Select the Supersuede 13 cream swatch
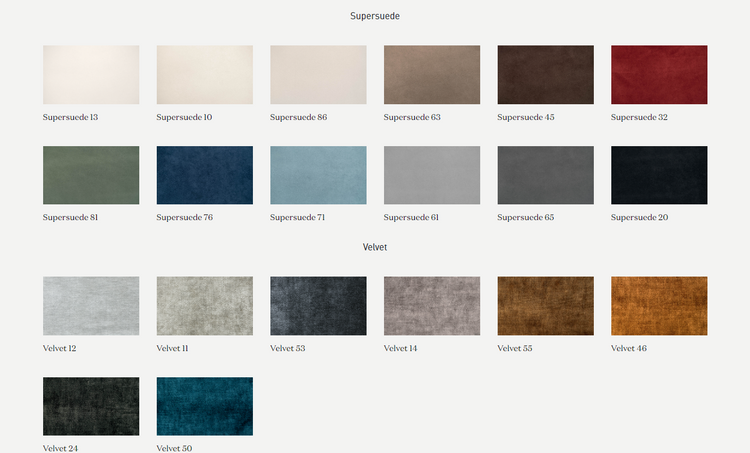750x453 pixels. [91, 74]
